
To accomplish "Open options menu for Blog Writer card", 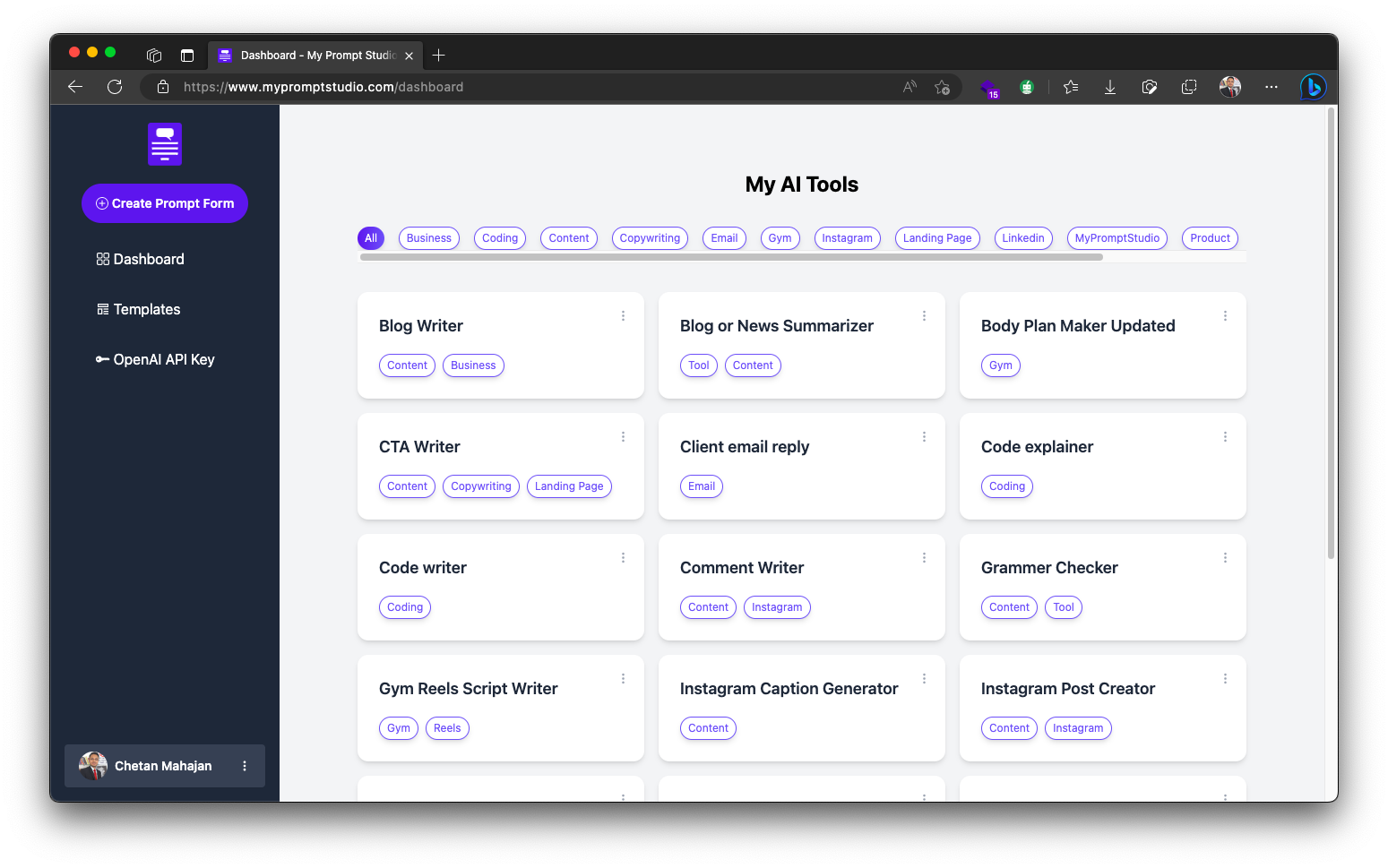I will (624, 316).
